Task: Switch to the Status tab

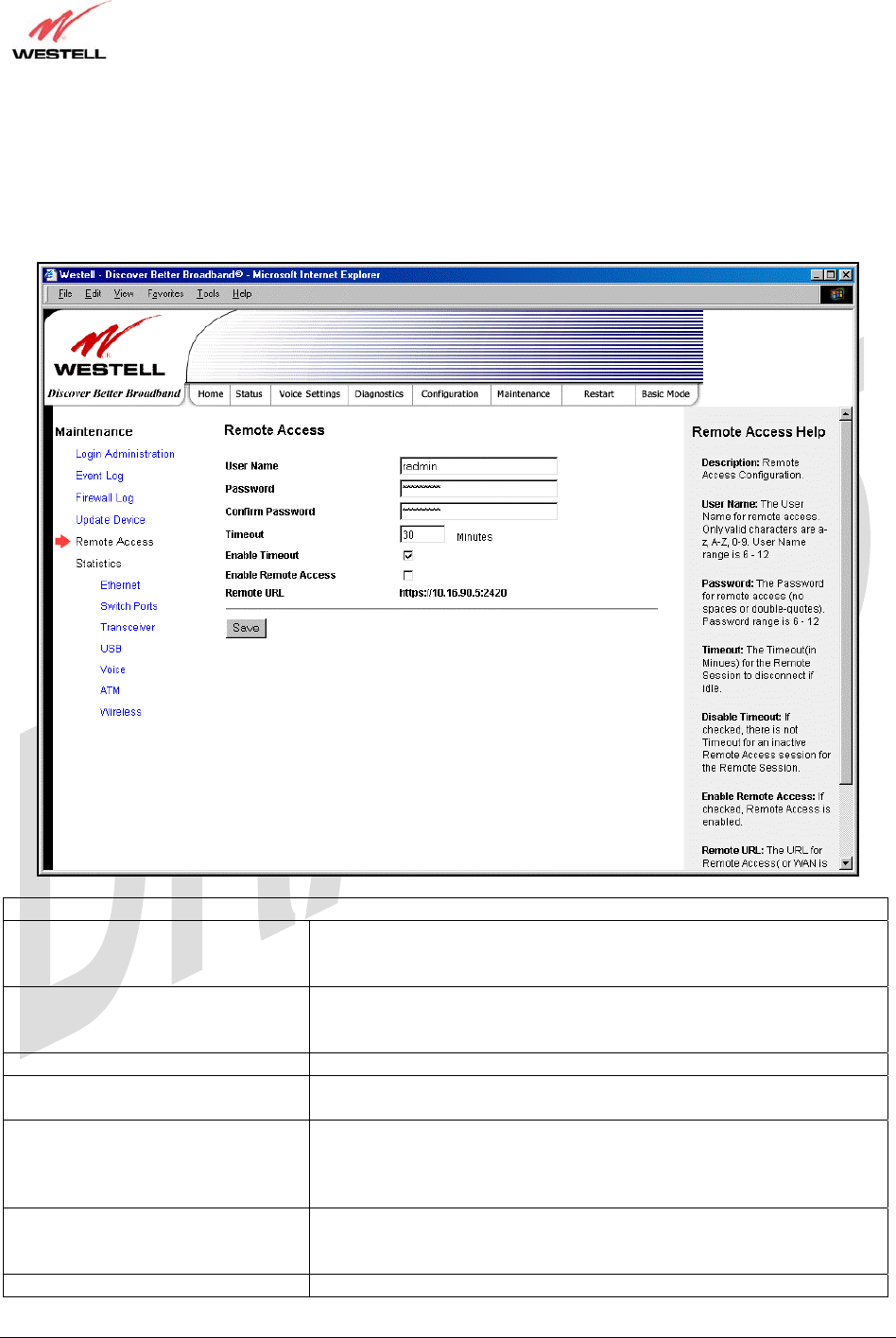Action: tap(250, 394)
